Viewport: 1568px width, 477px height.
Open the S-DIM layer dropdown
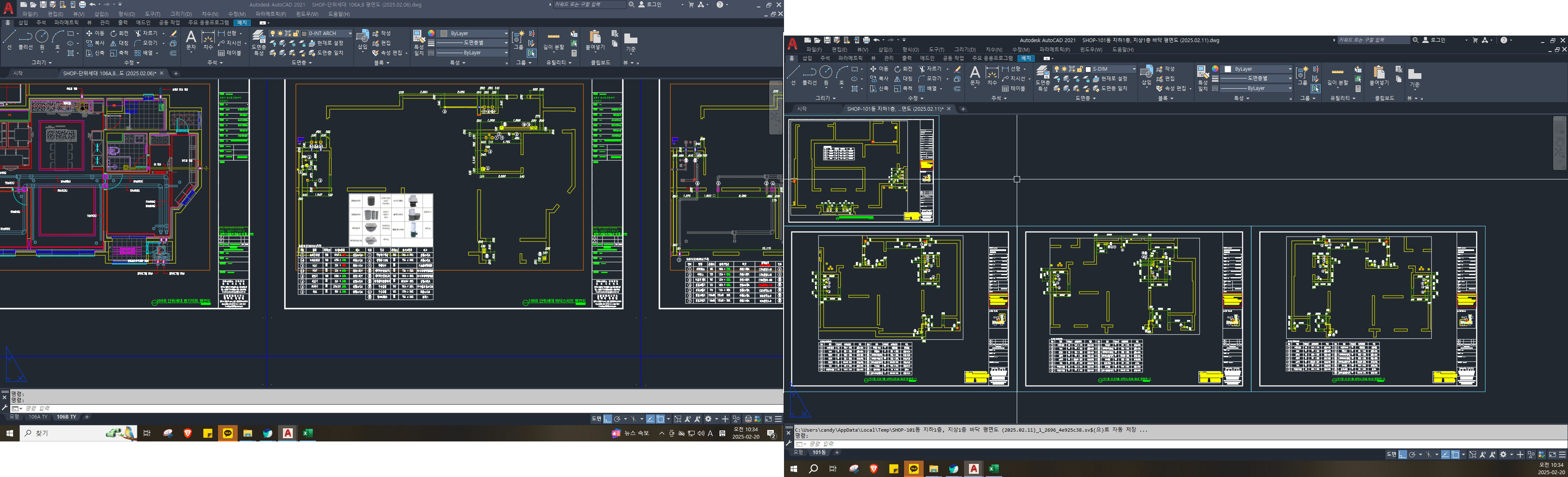click(x=1134, y=69)
